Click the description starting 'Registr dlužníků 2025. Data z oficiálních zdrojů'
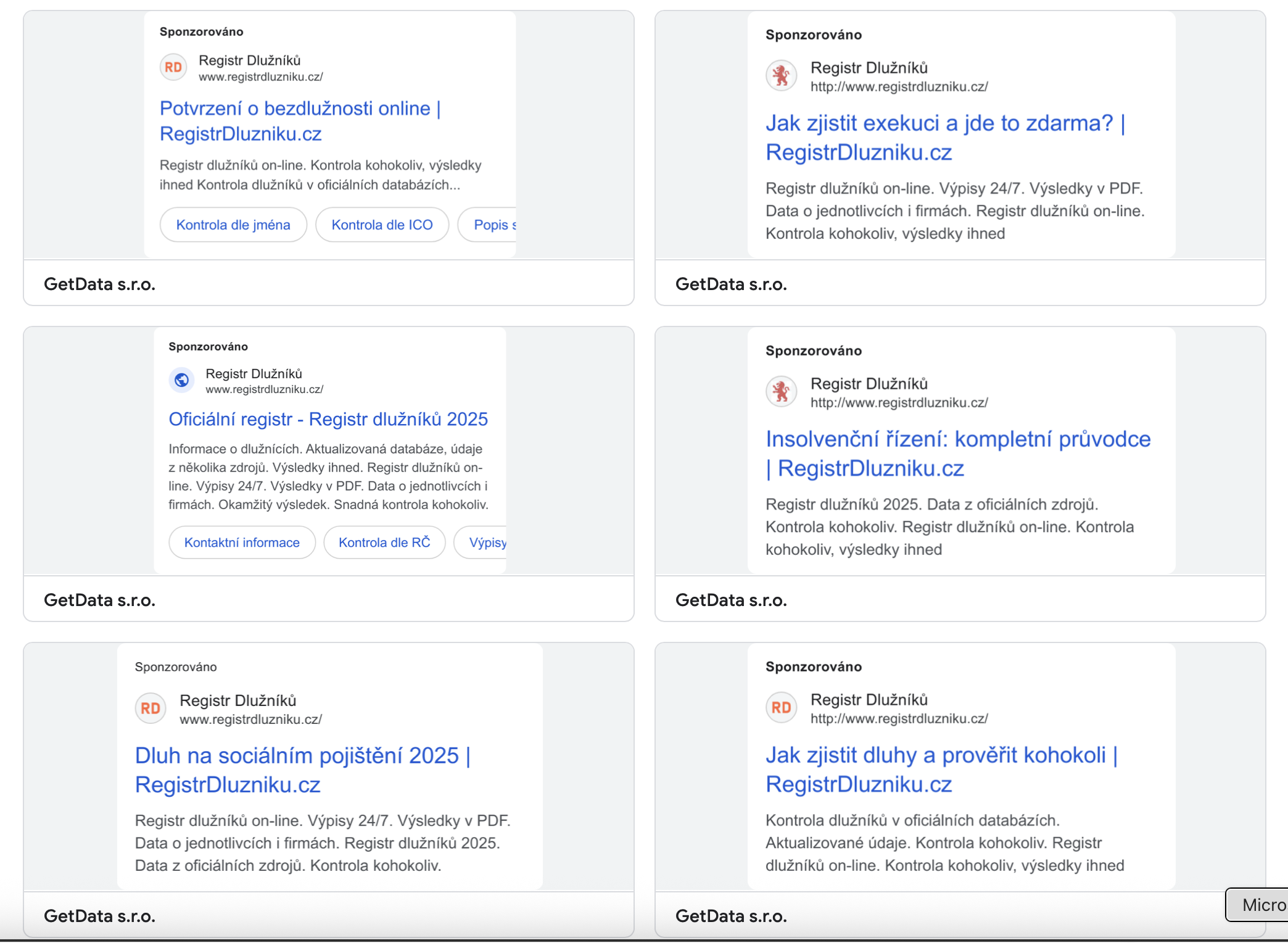The image size is (1288, 943). tap(950, 527)
